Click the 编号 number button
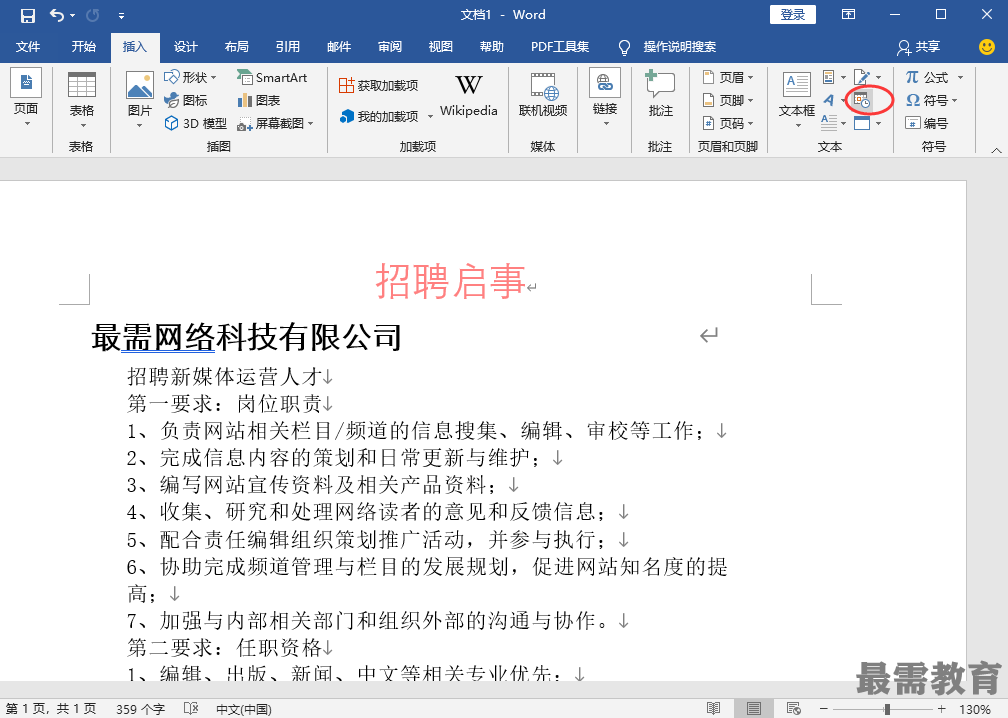The image size is (1008, 718). [x=926, y=123]
